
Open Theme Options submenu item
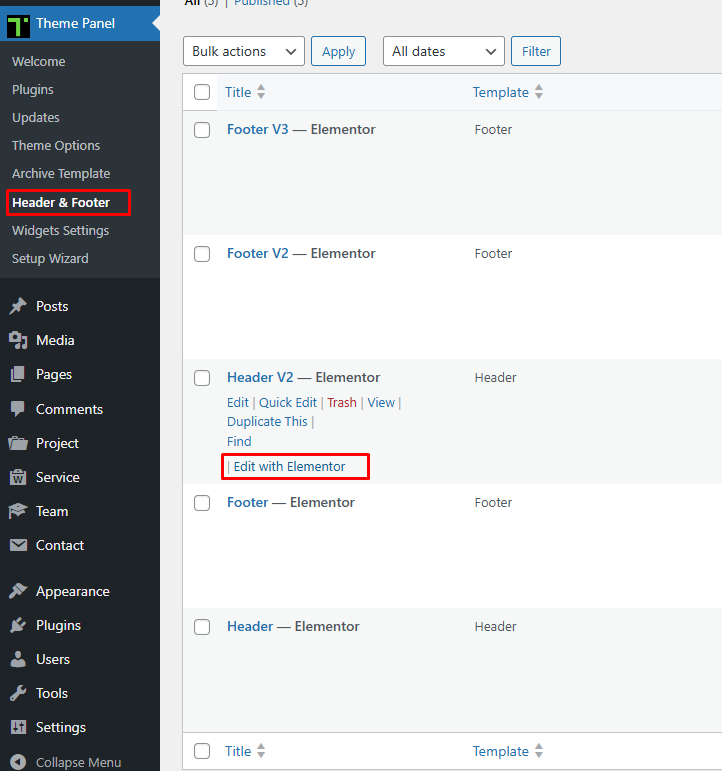pyautogui.click(x=56, y=146)
